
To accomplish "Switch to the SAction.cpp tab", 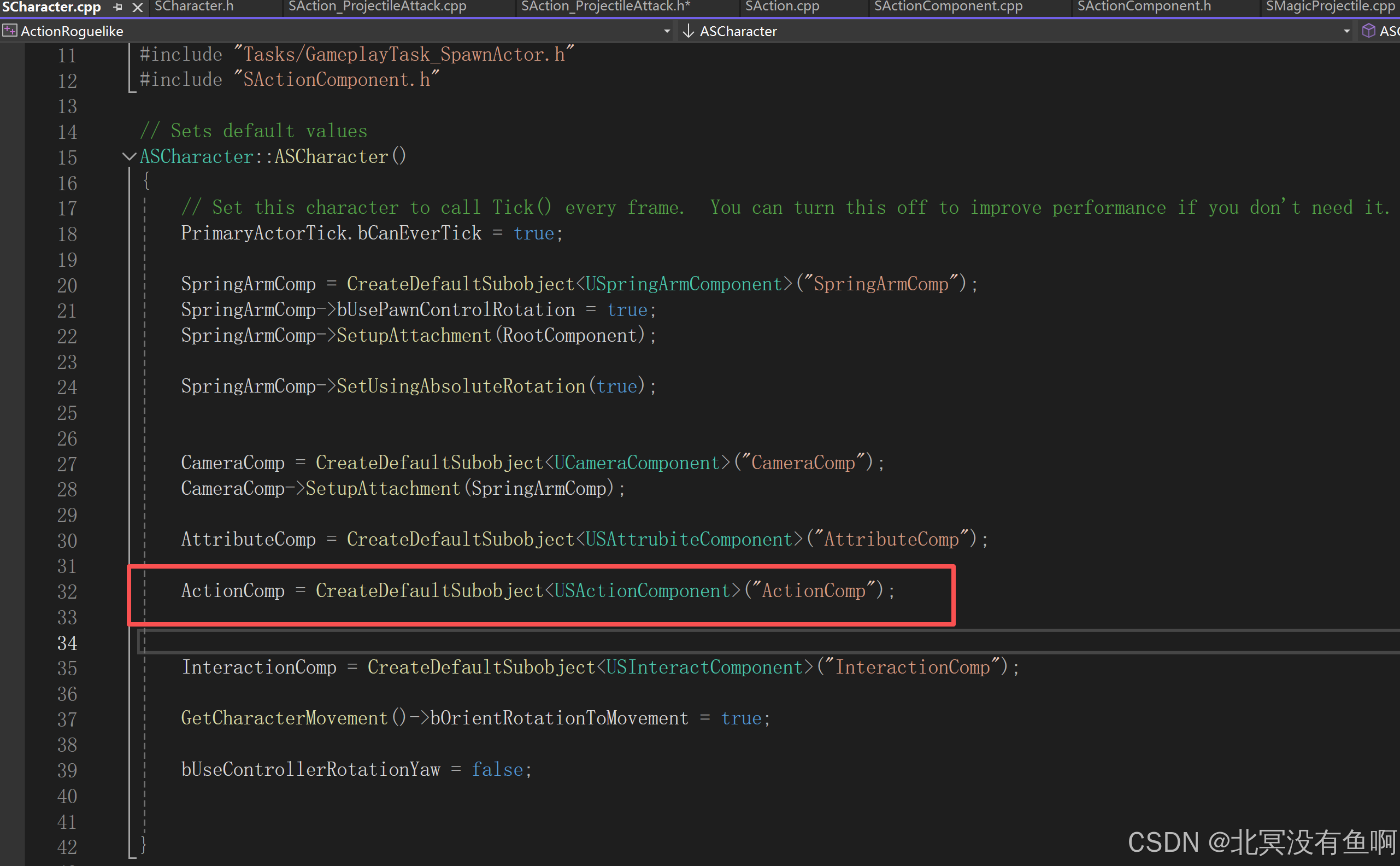I will click(x=782, y=7).
